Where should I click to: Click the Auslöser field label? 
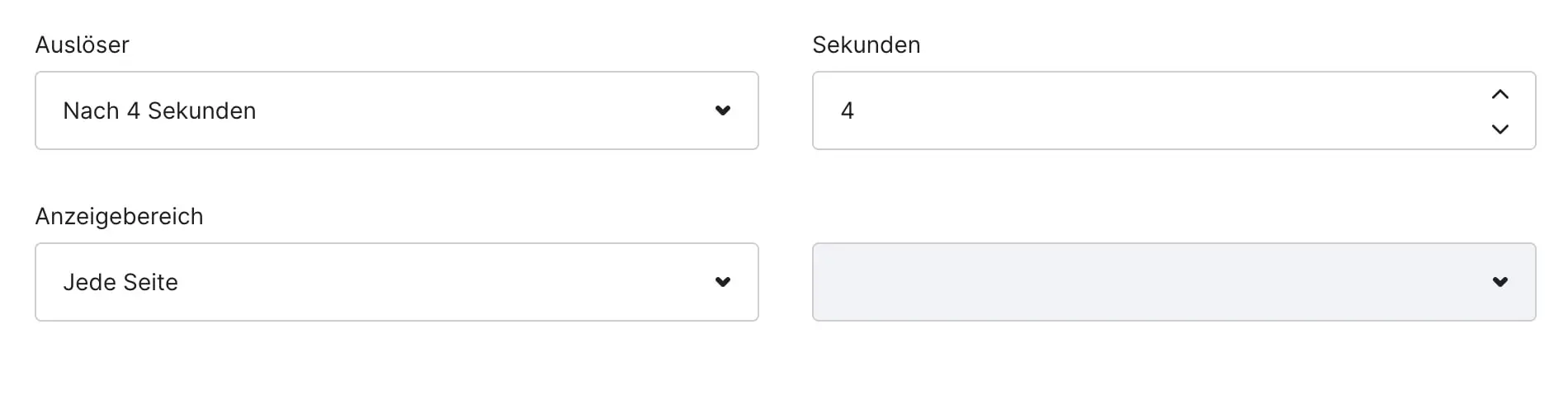pyautogui.click(x=83, y=45)
